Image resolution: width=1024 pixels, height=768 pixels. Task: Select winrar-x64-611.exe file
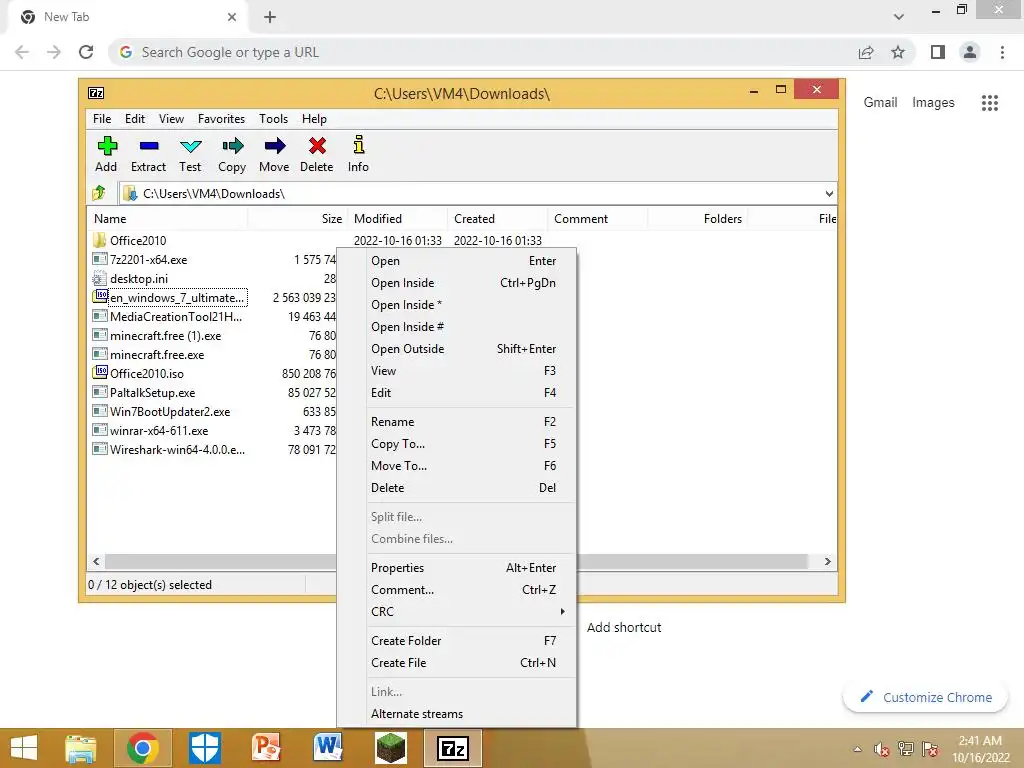(x=159, y=430)
